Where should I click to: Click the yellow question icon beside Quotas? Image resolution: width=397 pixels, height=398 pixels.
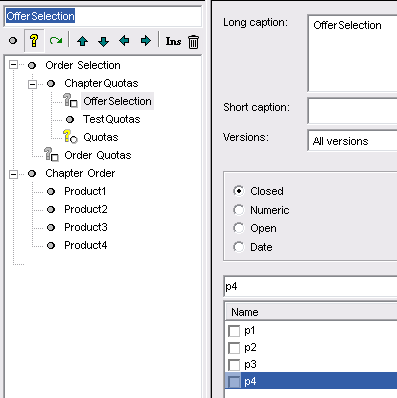click(x=70, y=137)
